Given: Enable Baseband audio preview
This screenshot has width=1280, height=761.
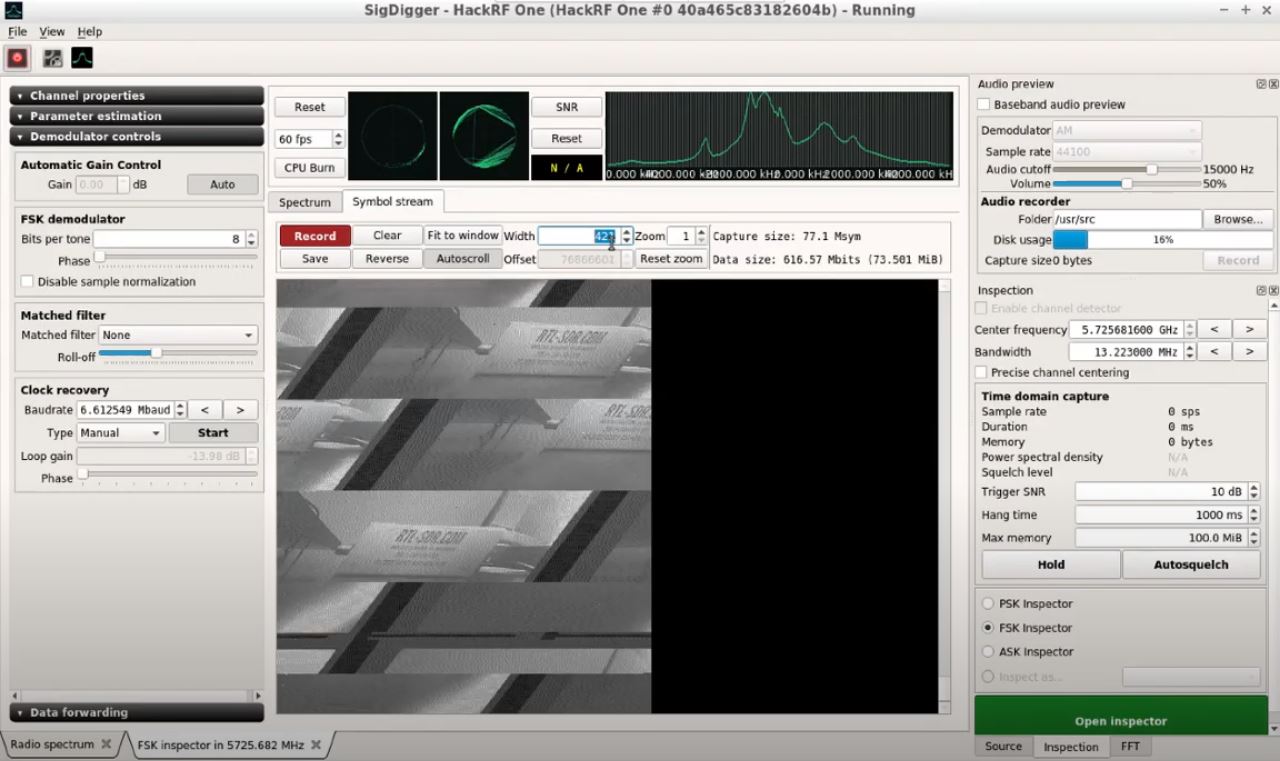Looking at the screenshot, I should pos(984,104).
